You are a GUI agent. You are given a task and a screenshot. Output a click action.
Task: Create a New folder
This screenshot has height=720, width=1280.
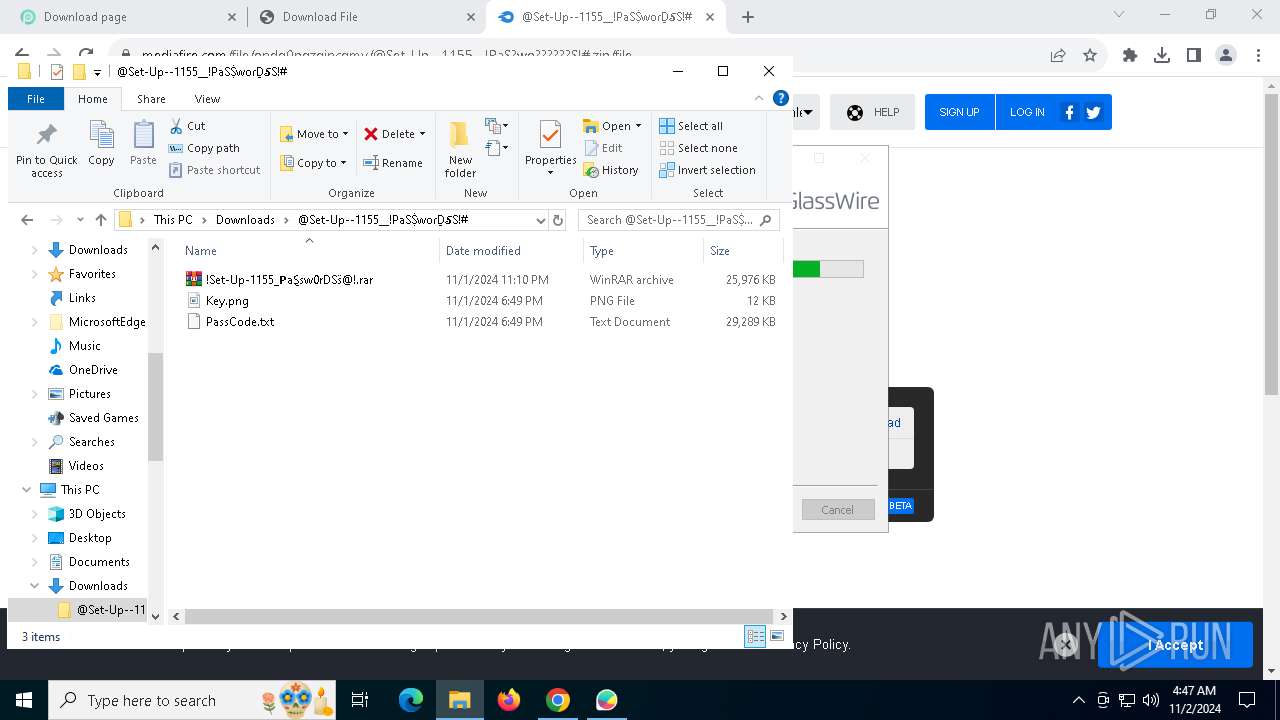[460, 150]
